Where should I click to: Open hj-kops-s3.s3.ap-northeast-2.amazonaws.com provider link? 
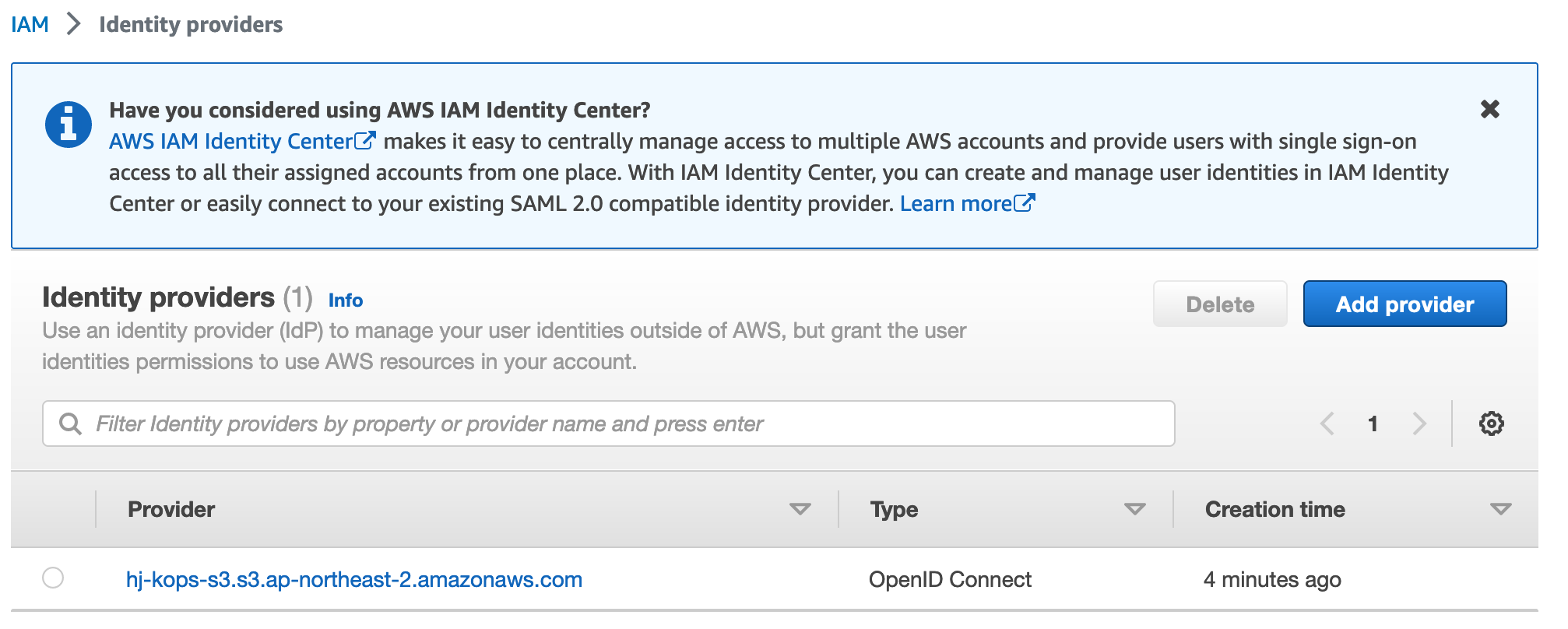point(354,579)
